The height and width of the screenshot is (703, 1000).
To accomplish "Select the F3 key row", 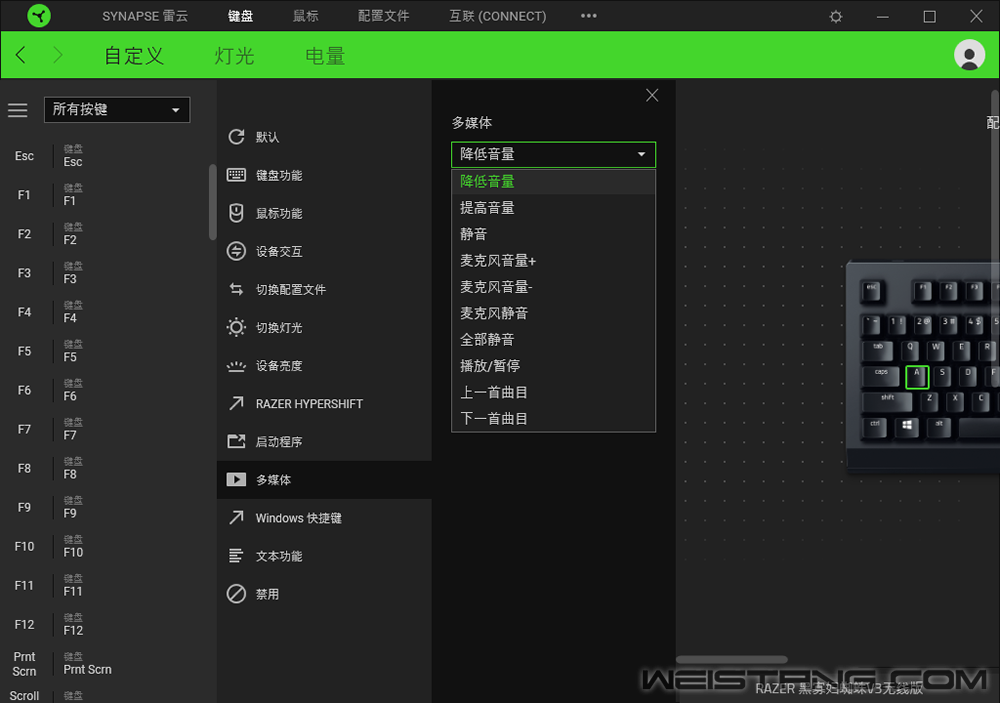I will pos(105,273).
